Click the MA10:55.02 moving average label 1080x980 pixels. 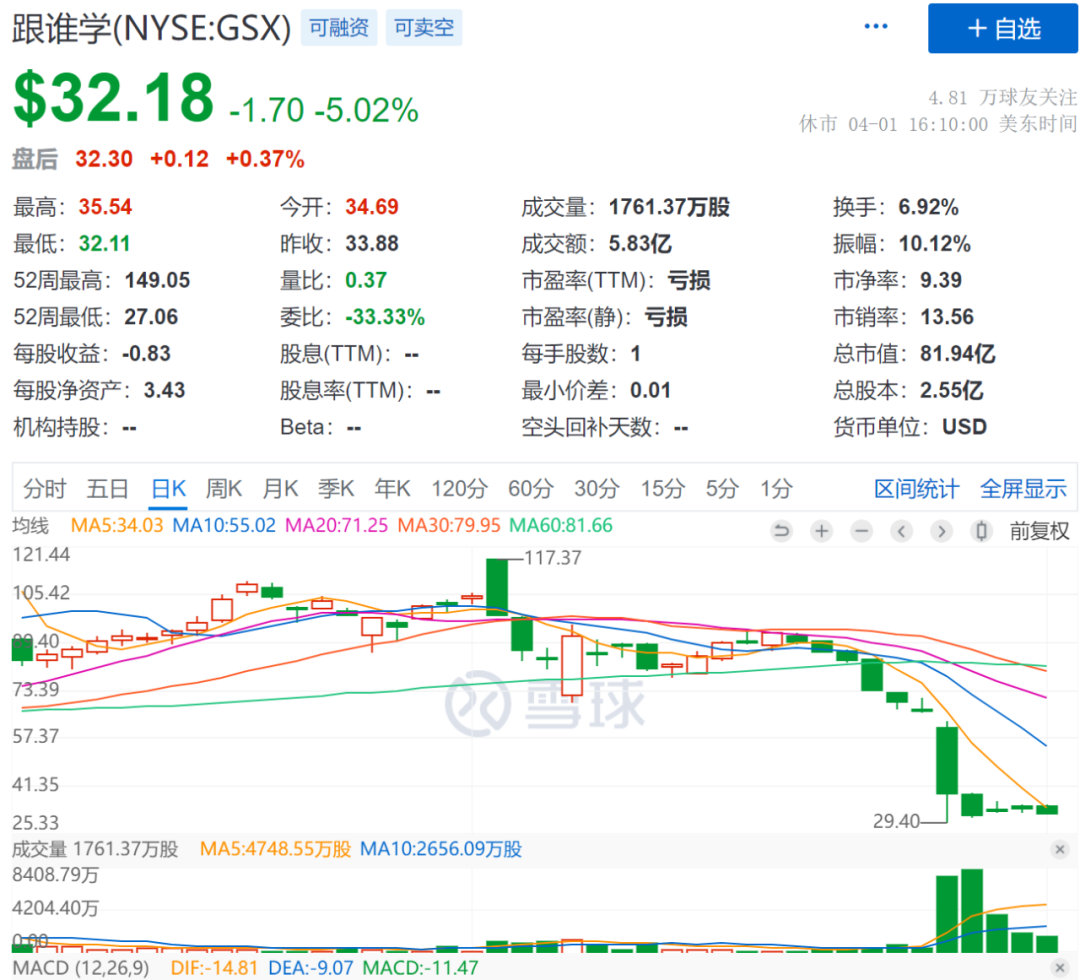click(x=224, y=525)
